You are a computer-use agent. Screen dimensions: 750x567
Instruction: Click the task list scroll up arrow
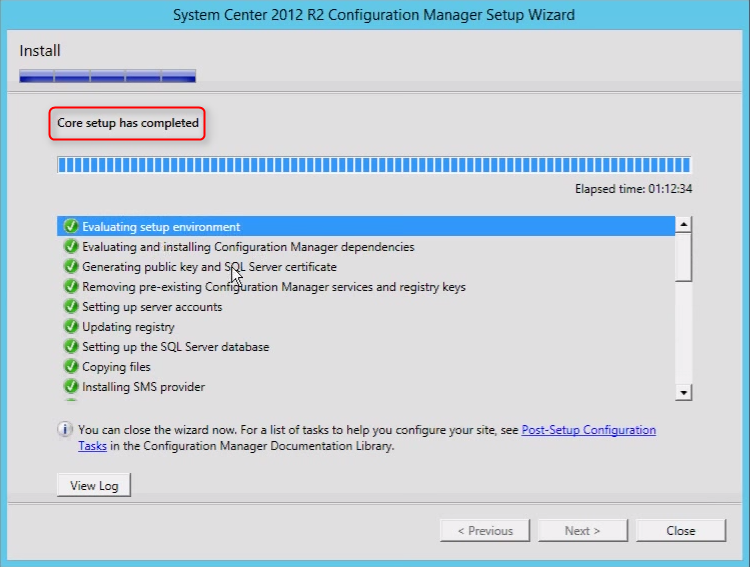[684, 224]
